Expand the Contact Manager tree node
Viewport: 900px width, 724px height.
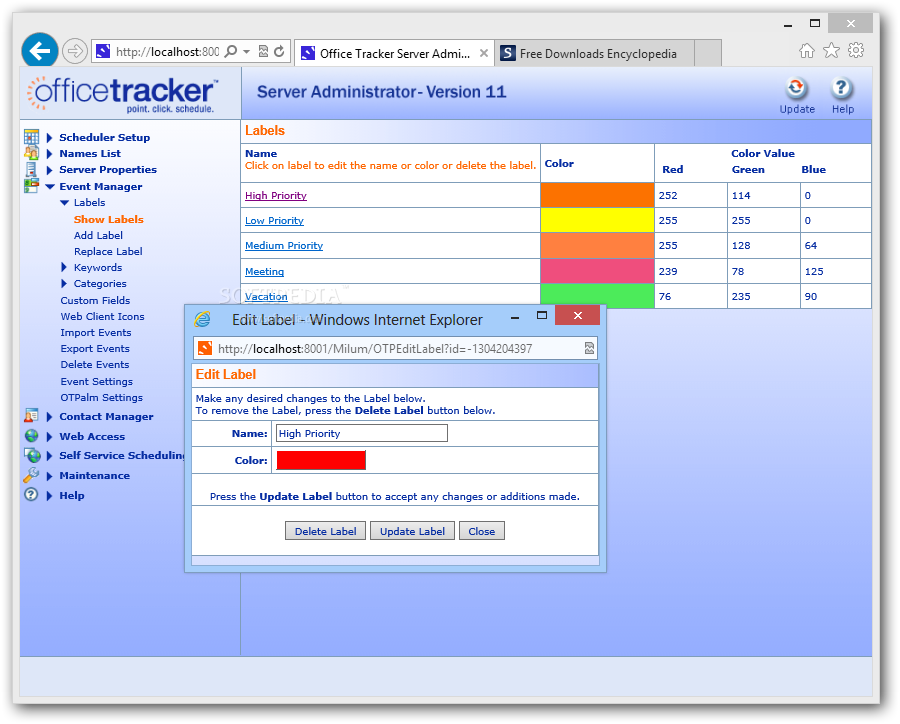point(49,416)
